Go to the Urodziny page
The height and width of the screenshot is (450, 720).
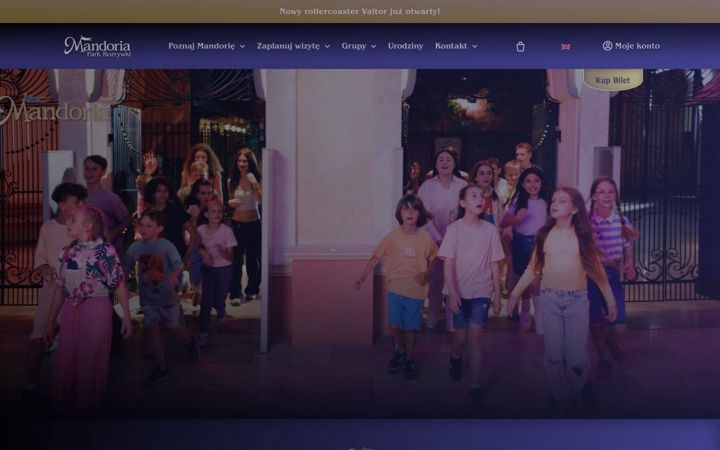tap(405, 46)
